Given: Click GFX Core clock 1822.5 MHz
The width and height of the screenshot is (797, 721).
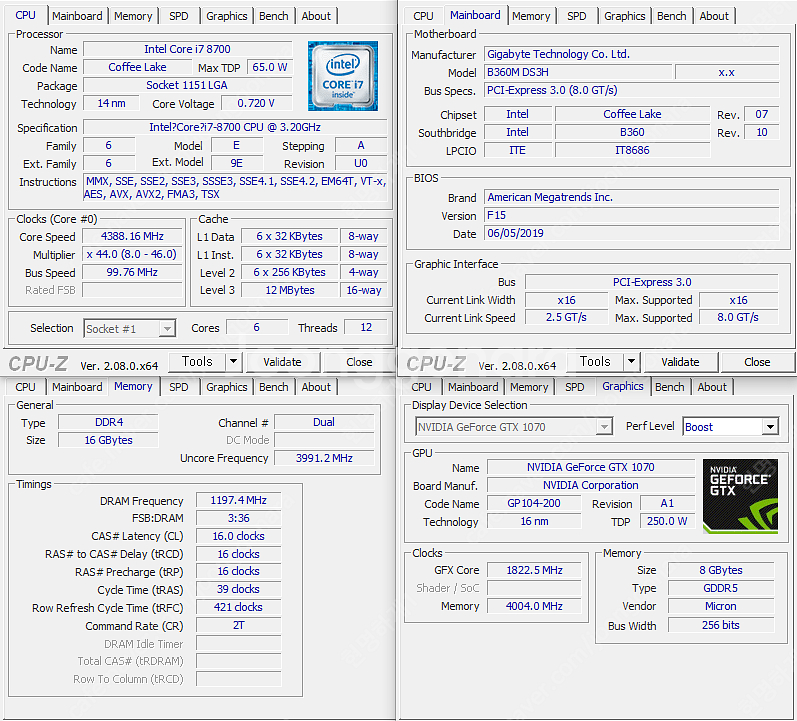Looking at the screenshot, I should [534, 570].
